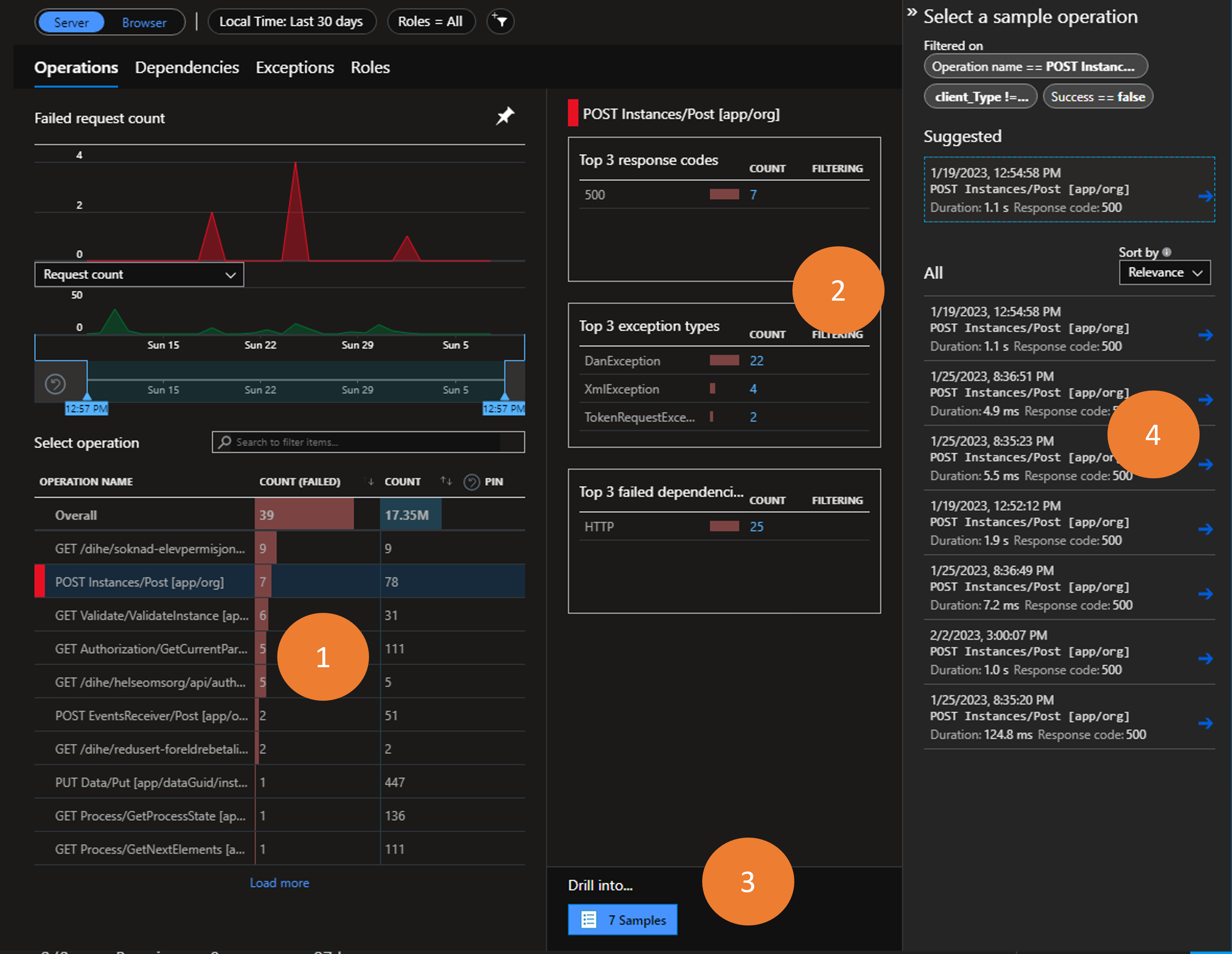The width and height of the screenshot is (1232, 954).
Task: Switch to the Browser toggle
Action: (144, 23)
